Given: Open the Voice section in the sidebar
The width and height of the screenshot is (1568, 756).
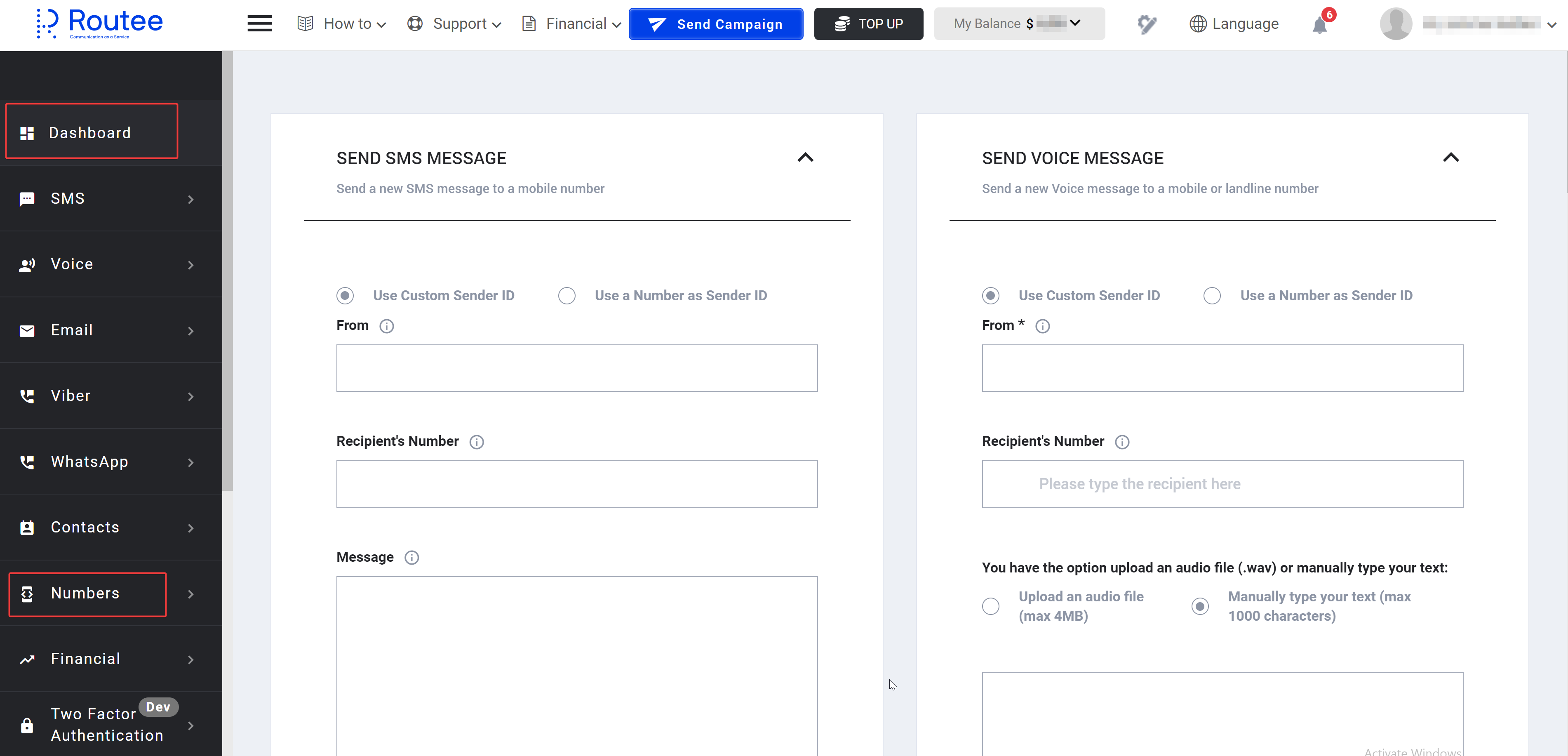Looking at the screenshot, I should [71, 264].
